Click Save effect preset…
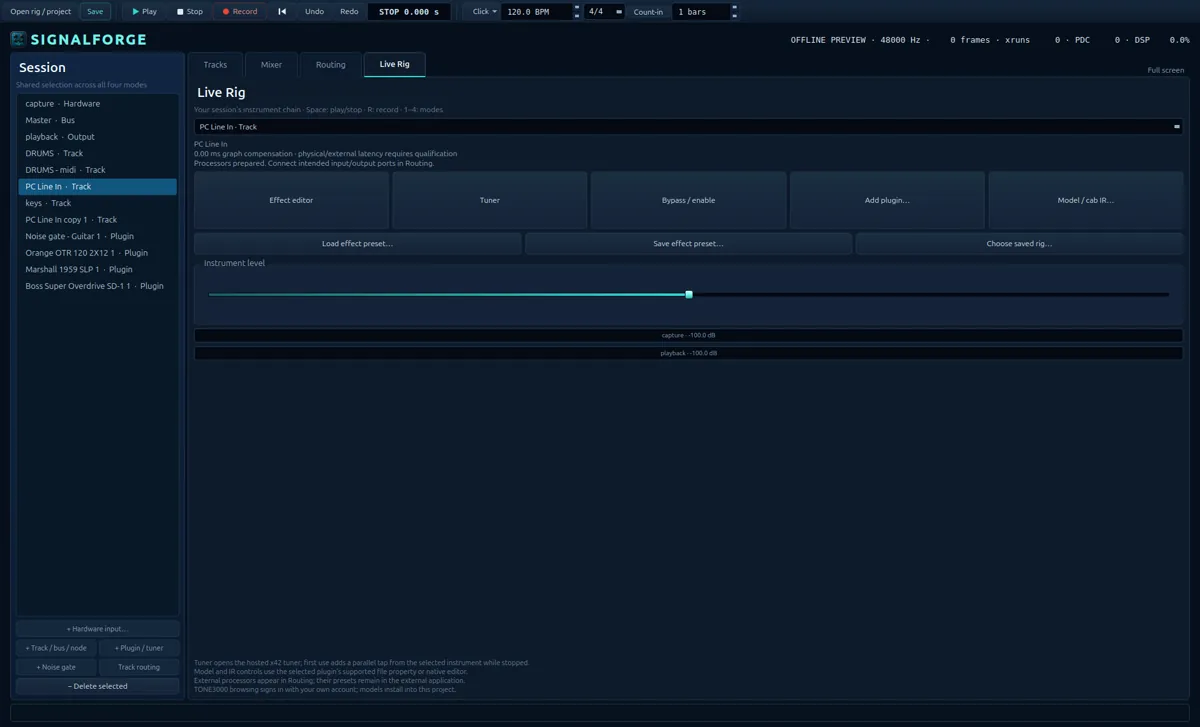 click(x=688, y=244)
